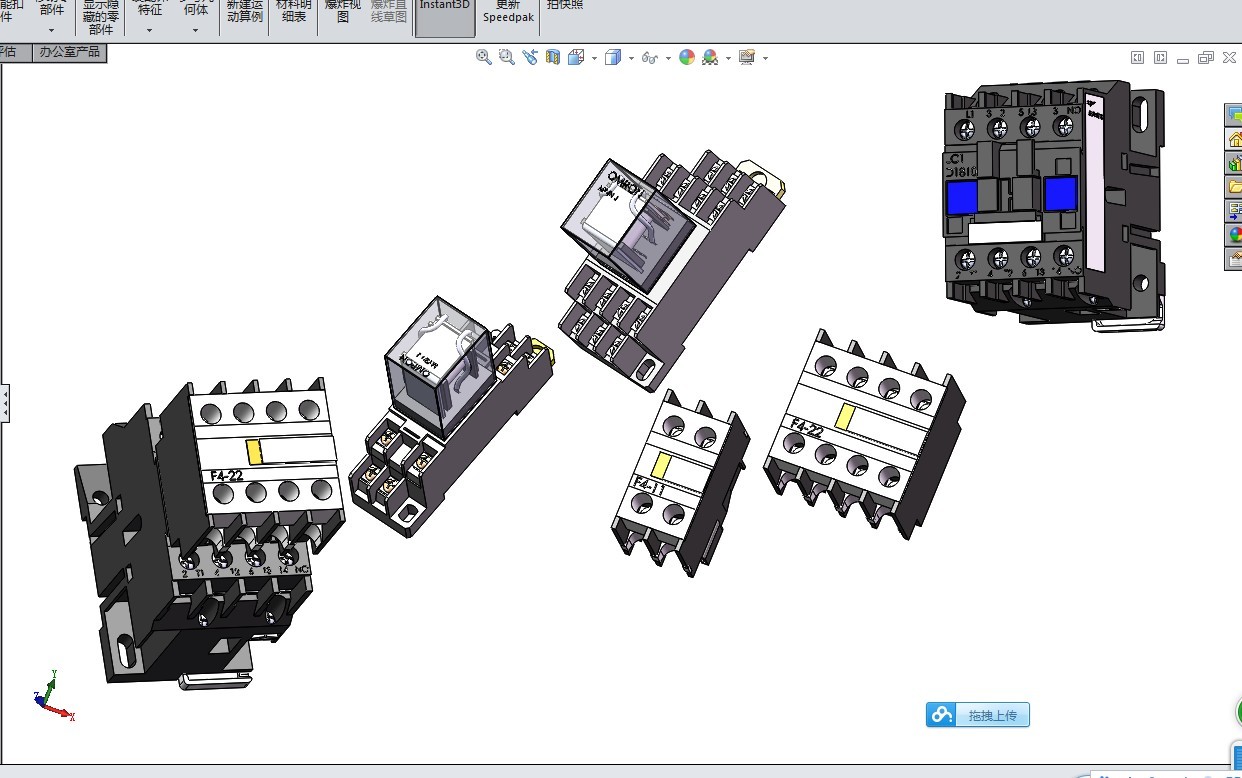This screenshot has width=1242, height=778.
Task: Click the Hide/Show Items glasses icon
Action: [x=650, y=58]
